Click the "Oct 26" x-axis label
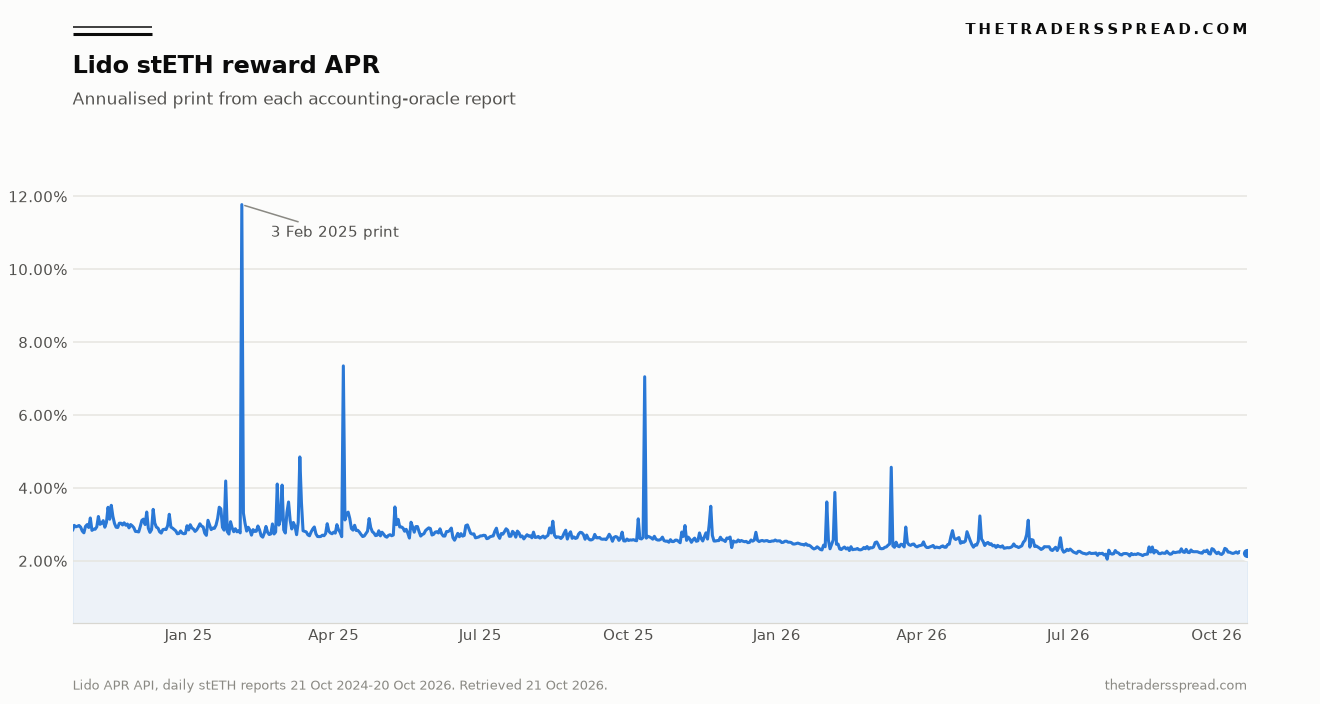 [x=1217, y=635]
